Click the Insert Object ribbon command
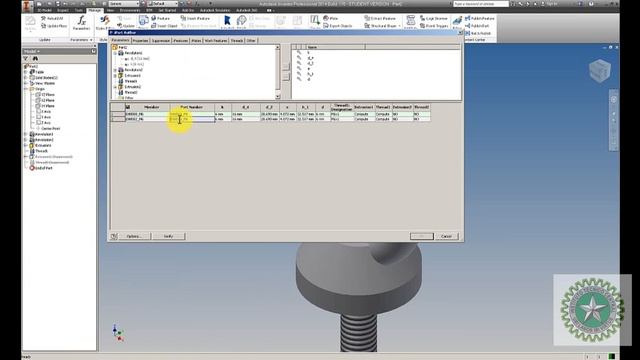This screenshot has width=640, height=360. click(x=164, y=26)
